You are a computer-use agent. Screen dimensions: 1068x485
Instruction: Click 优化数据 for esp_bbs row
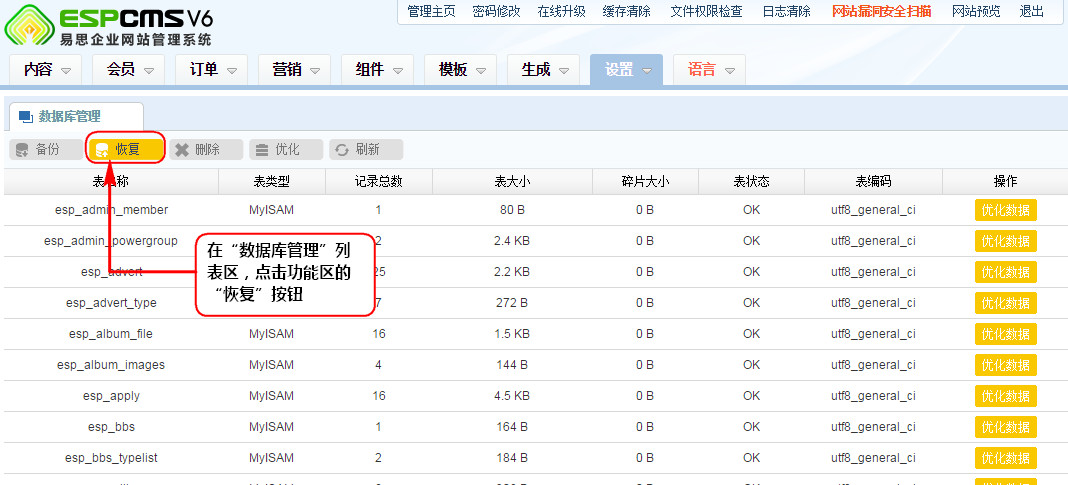[1005, 426]
